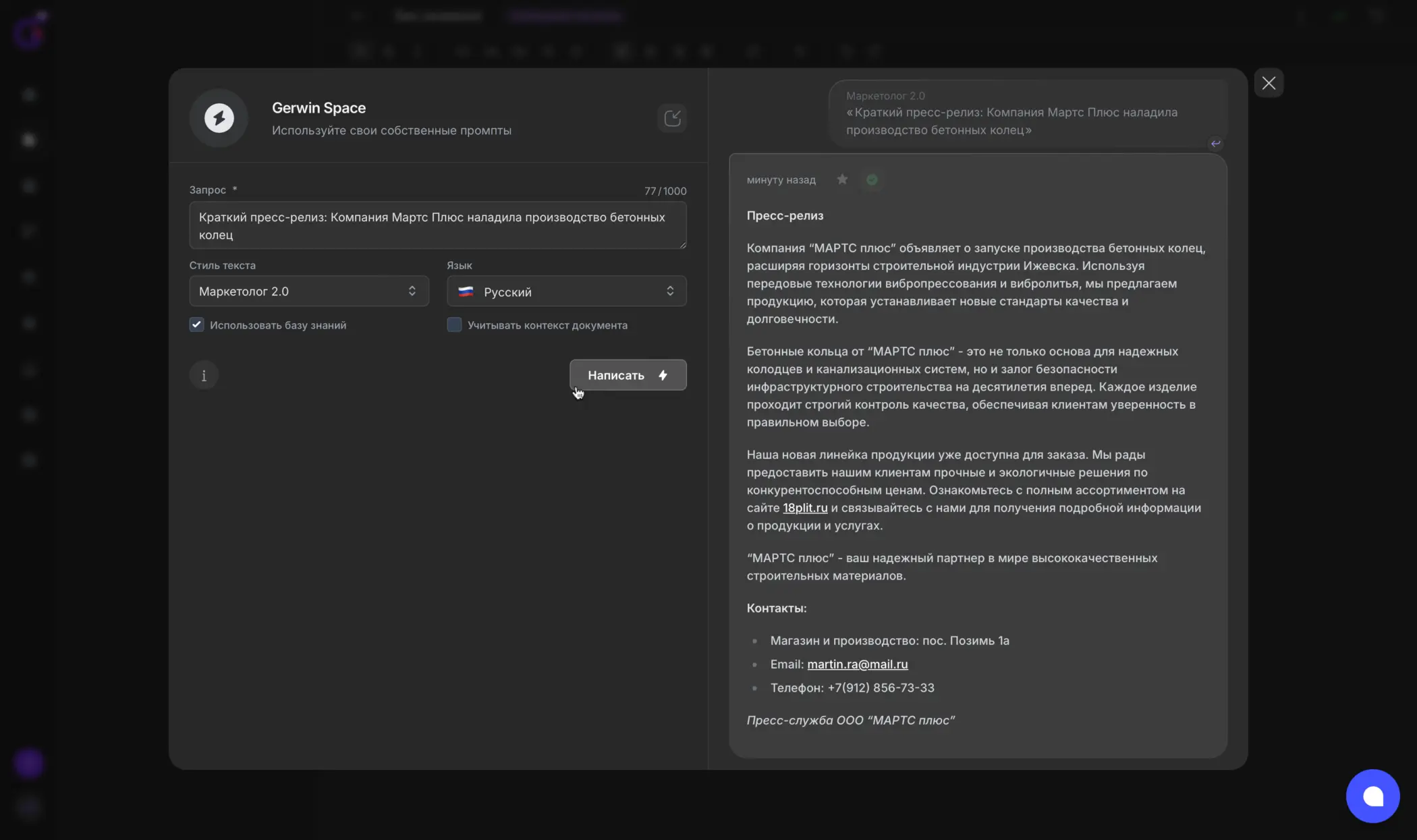Enable "Учитывать контекст документа" checkbox
Screen dimensions: 1417x840
454,325
